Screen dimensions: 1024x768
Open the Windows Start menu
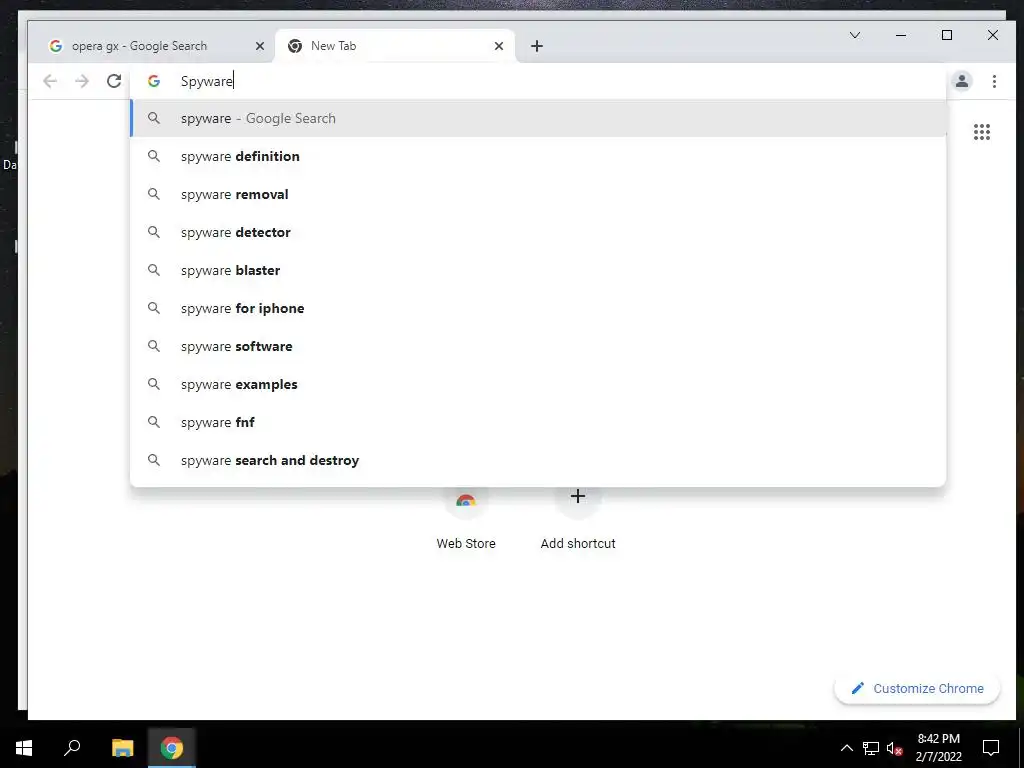[24, 748]
